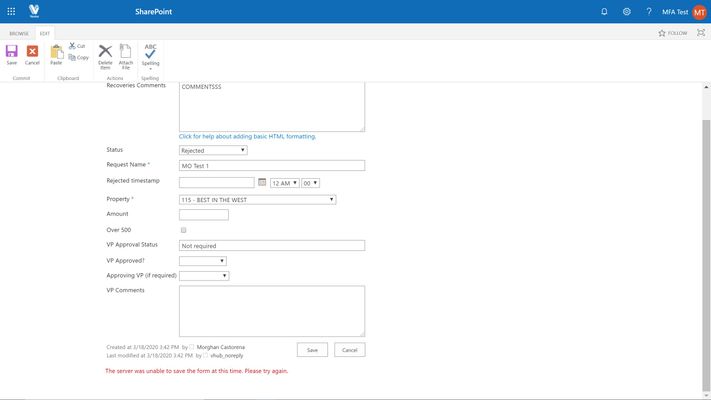Open the Approving VP dropdown

(204, 276)
